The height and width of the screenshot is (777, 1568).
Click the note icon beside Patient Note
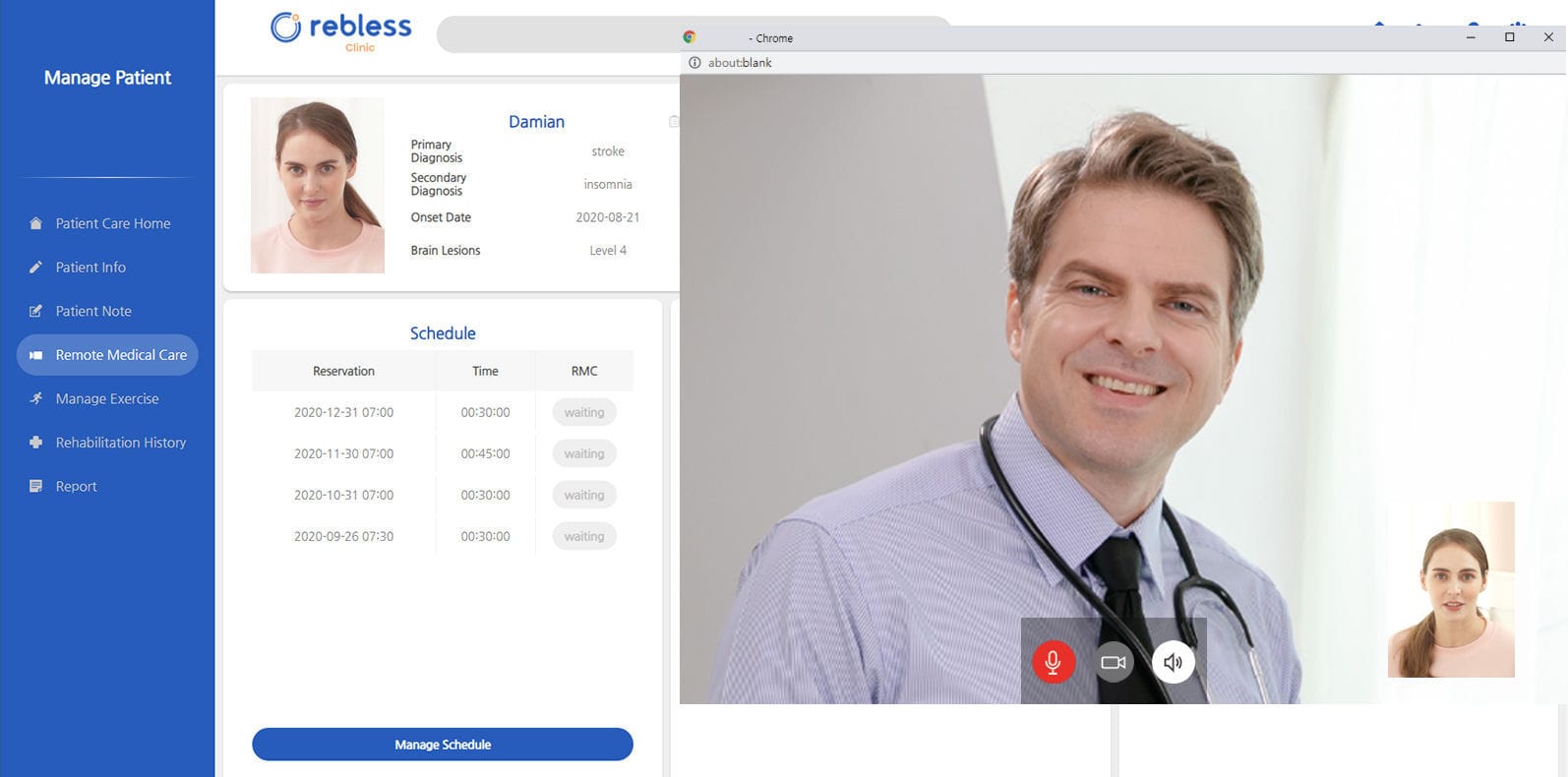(x=36, y=311)
